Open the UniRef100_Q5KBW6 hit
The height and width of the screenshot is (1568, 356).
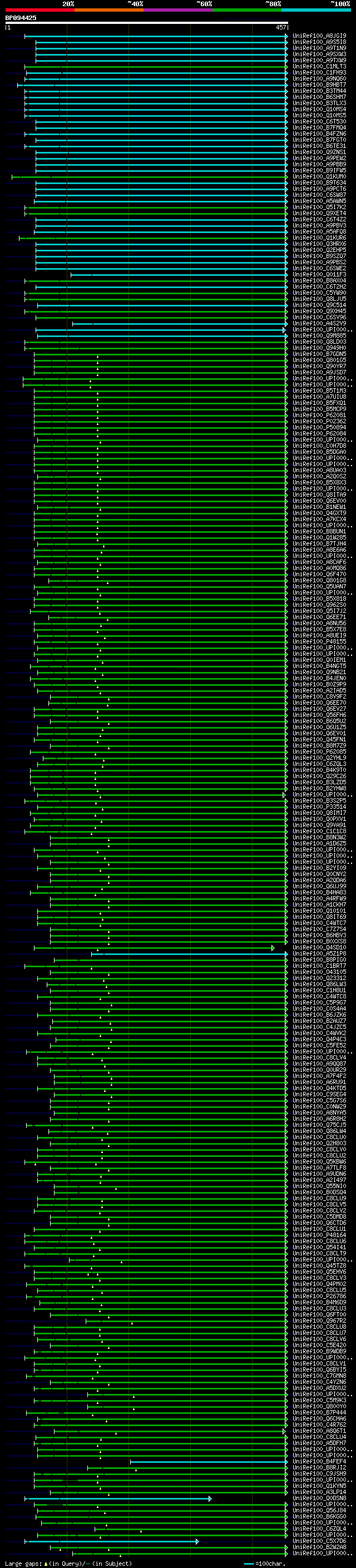coord(319,1161)
